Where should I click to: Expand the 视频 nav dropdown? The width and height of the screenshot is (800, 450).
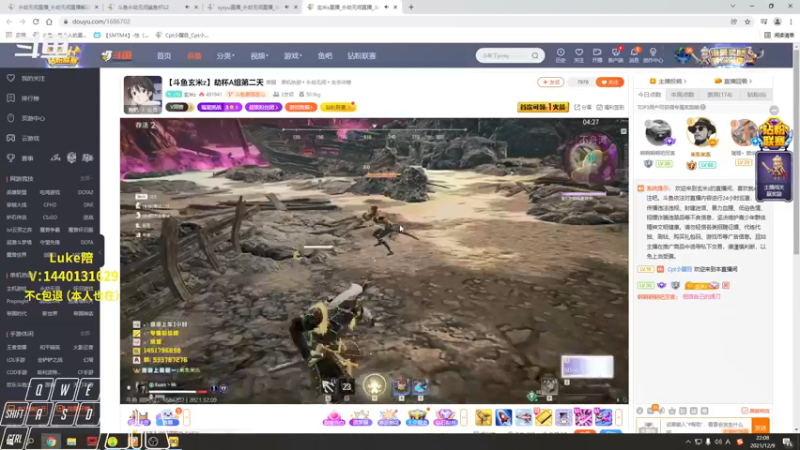(x=259, y=56)
